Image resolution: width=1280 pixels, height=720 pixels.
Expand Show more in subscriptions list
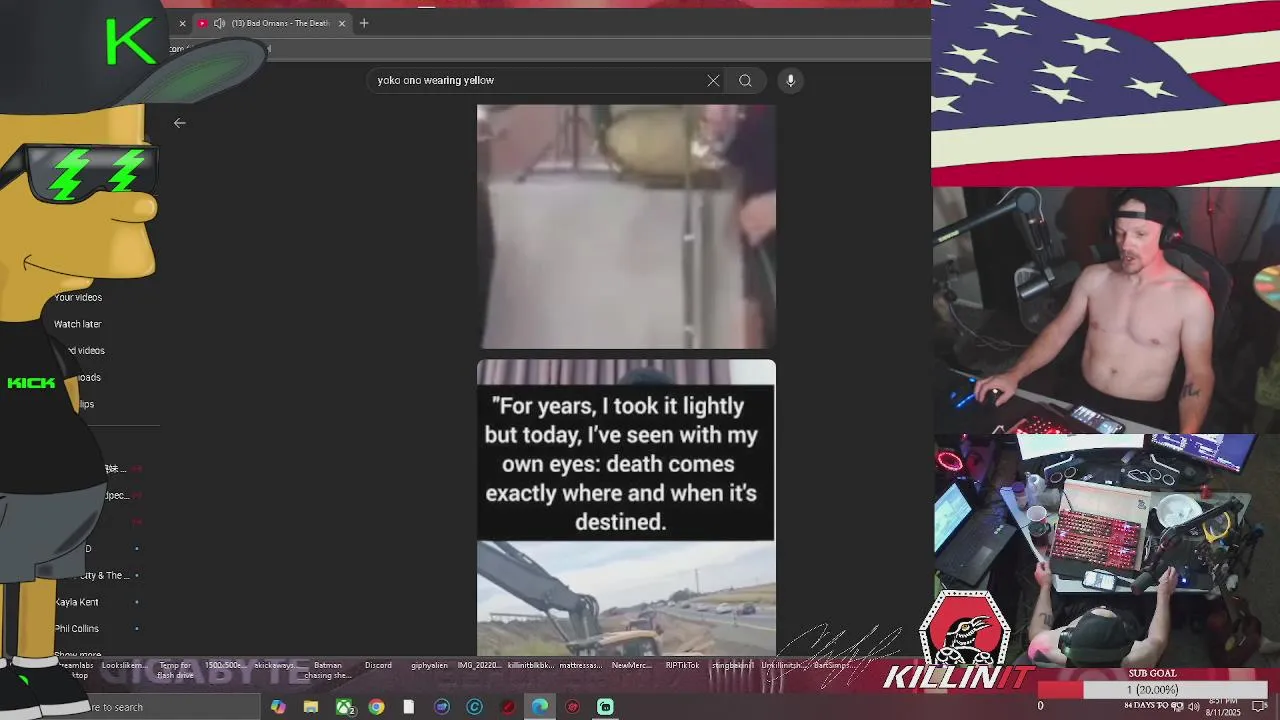[77, 655]
